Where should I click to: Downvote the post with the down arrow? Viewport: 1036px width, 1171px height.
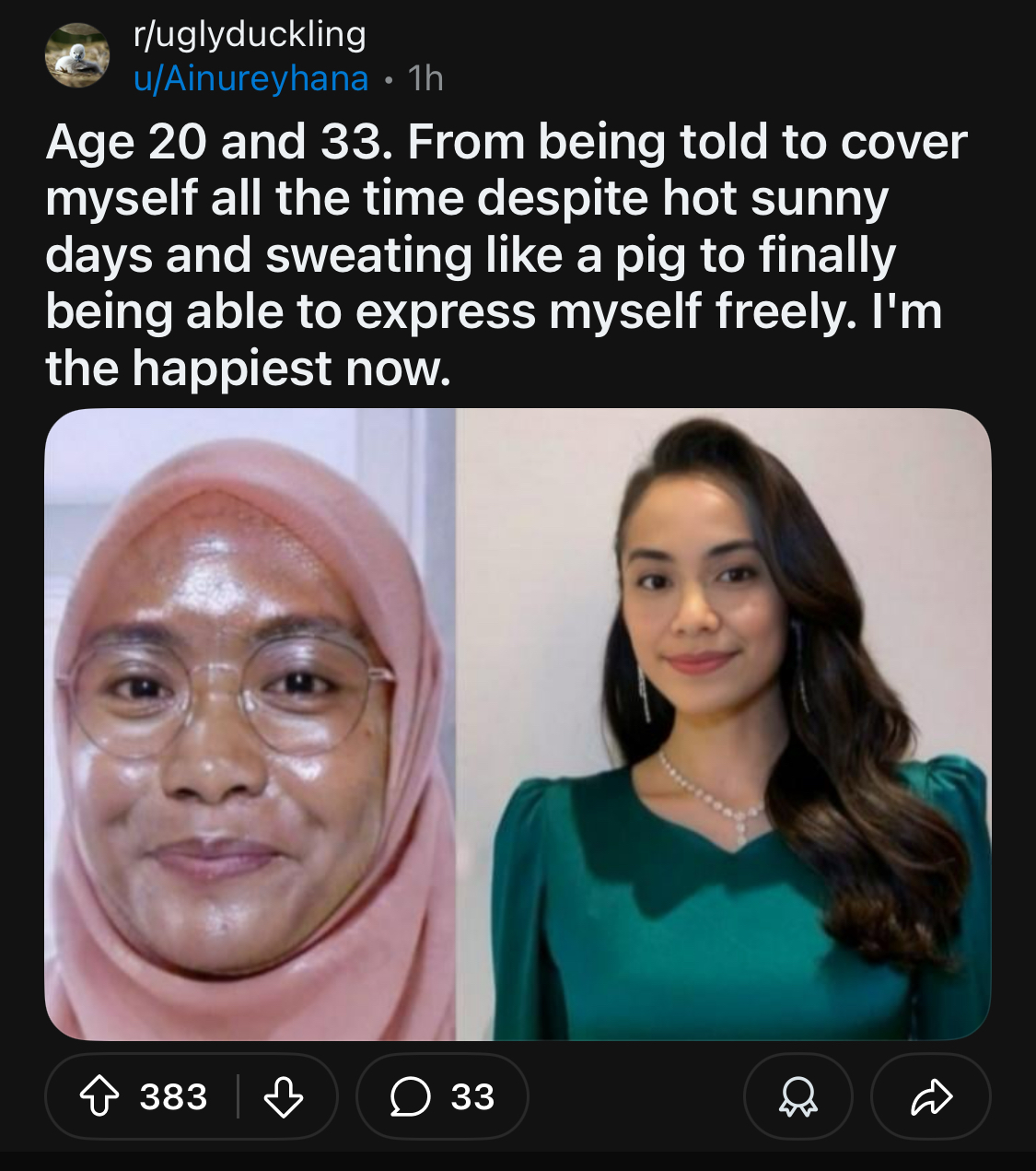click(x=284, y=1096)
